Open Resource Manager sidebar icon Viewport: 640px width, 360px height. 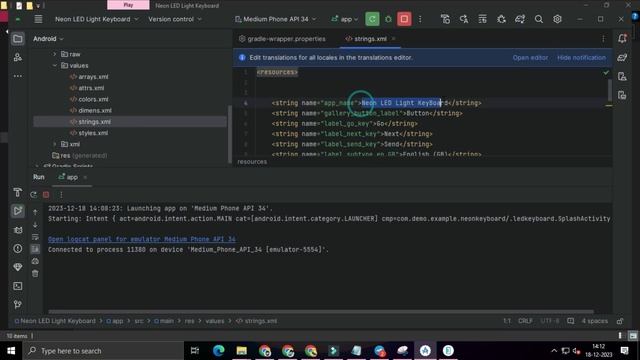click(x=18, y=57)
